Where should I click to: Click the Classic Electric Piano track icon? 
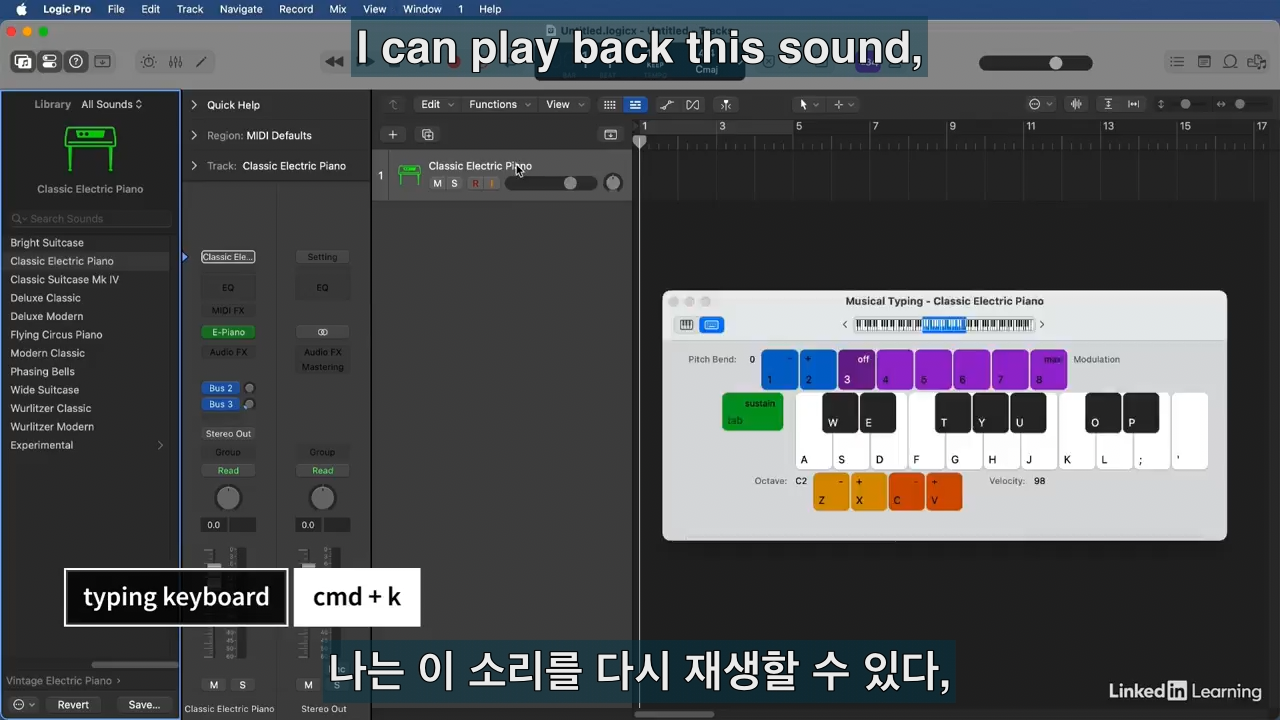point(409,175)
